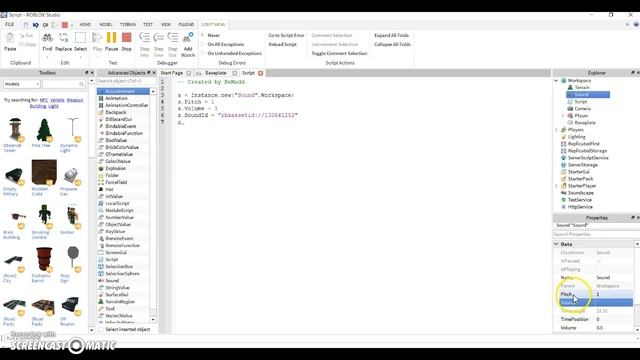Click the Step Out debugger icon
640x360 pixels.
pyautogui.click(x=173, y=38)
